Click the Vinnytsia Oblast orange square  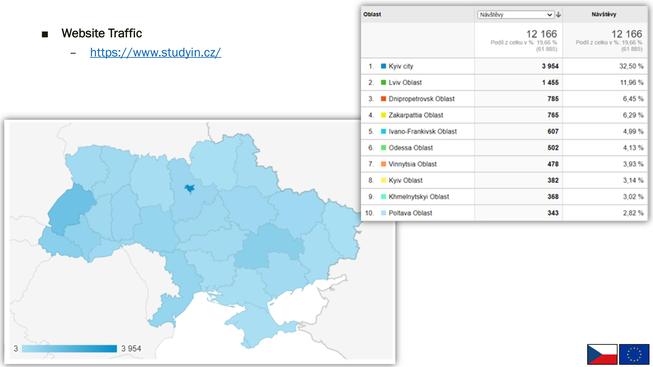[x=384, y=164]
